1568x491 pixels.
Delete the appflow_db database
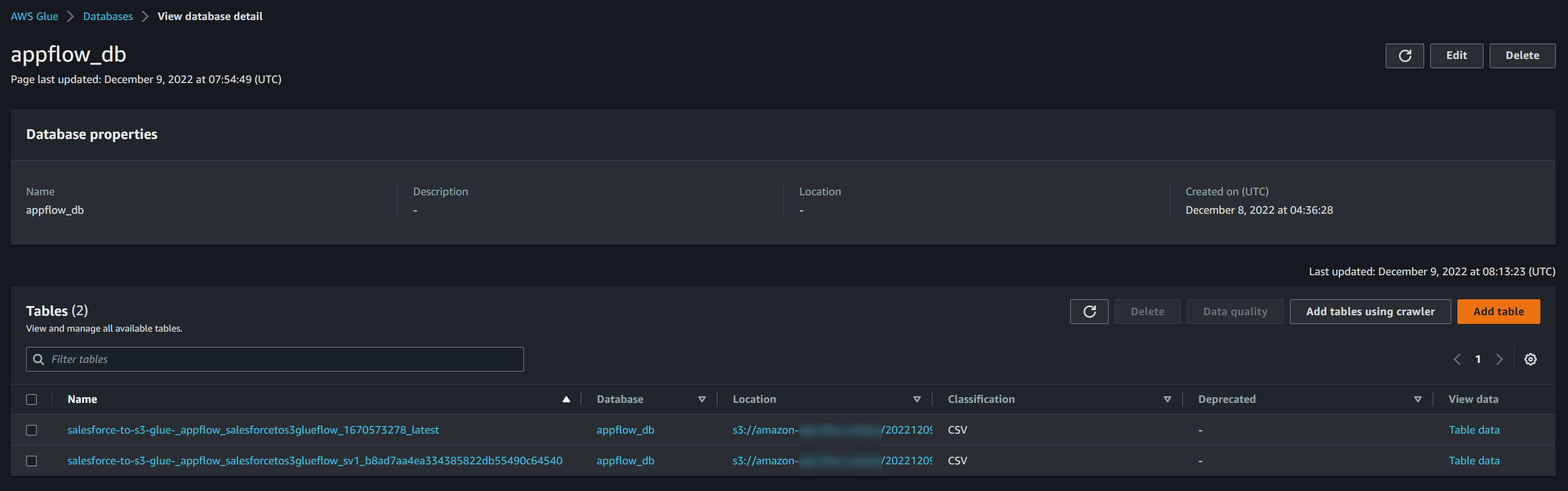pos(1522,55)
